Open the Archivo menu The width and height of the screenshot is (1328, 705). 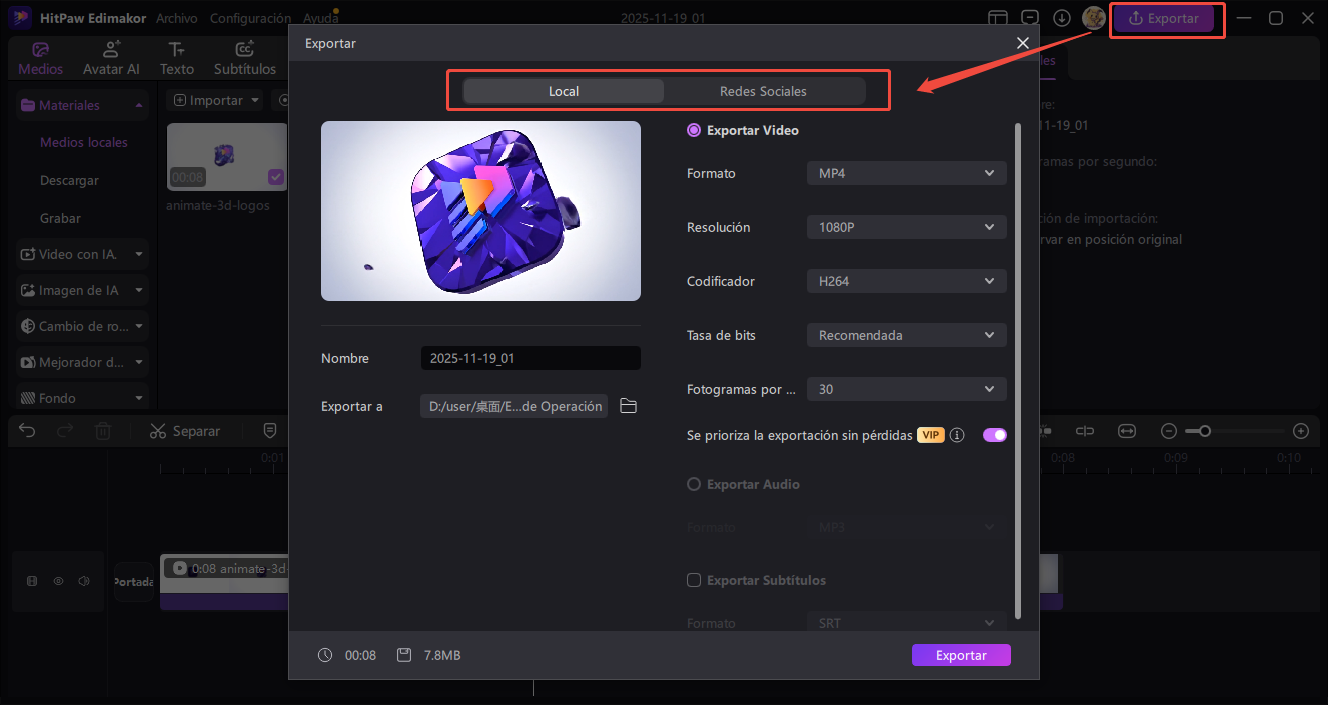pos(177,18)
